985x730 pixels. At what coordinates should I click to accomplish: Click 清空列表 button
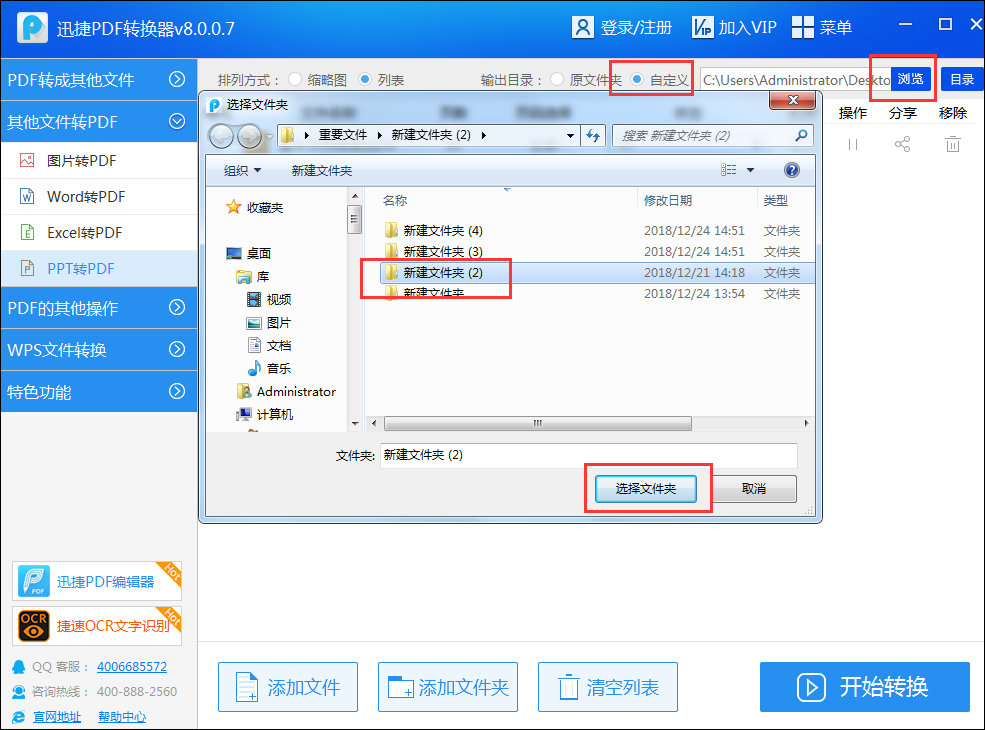(607, 687)
